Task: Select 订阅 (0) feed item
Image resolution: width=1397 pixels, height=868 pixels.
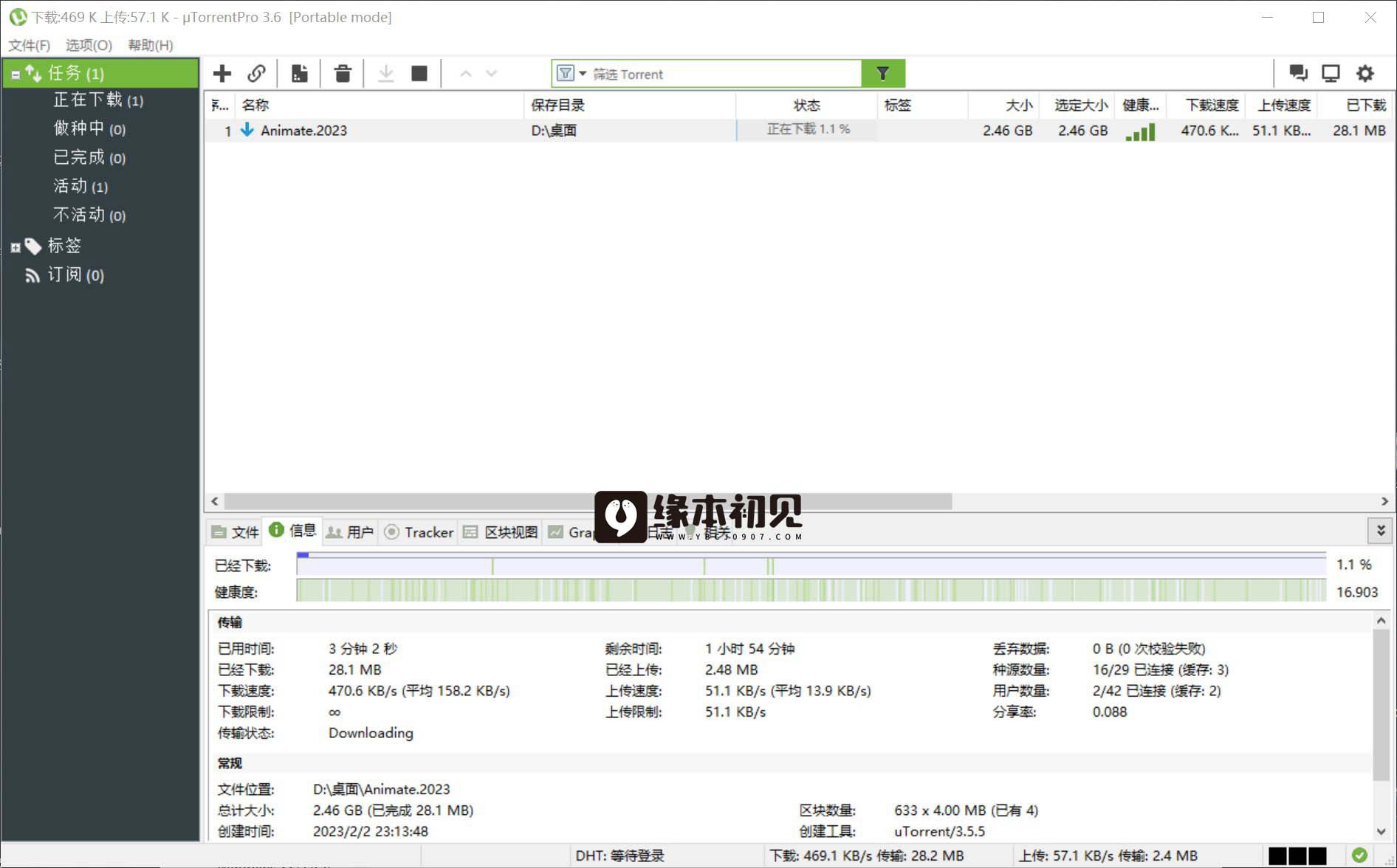Action: tap(75, 275)
